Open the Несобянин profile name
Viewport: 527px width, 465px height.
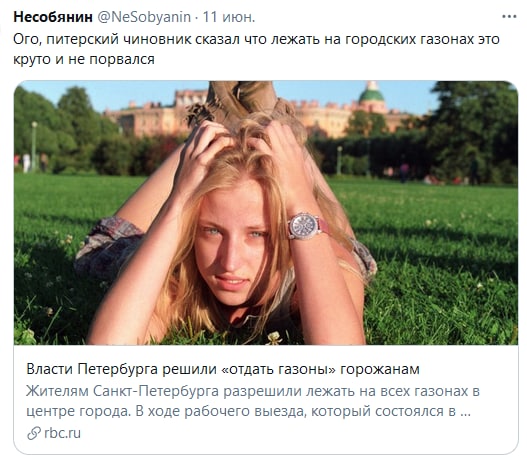click(53, 17)
